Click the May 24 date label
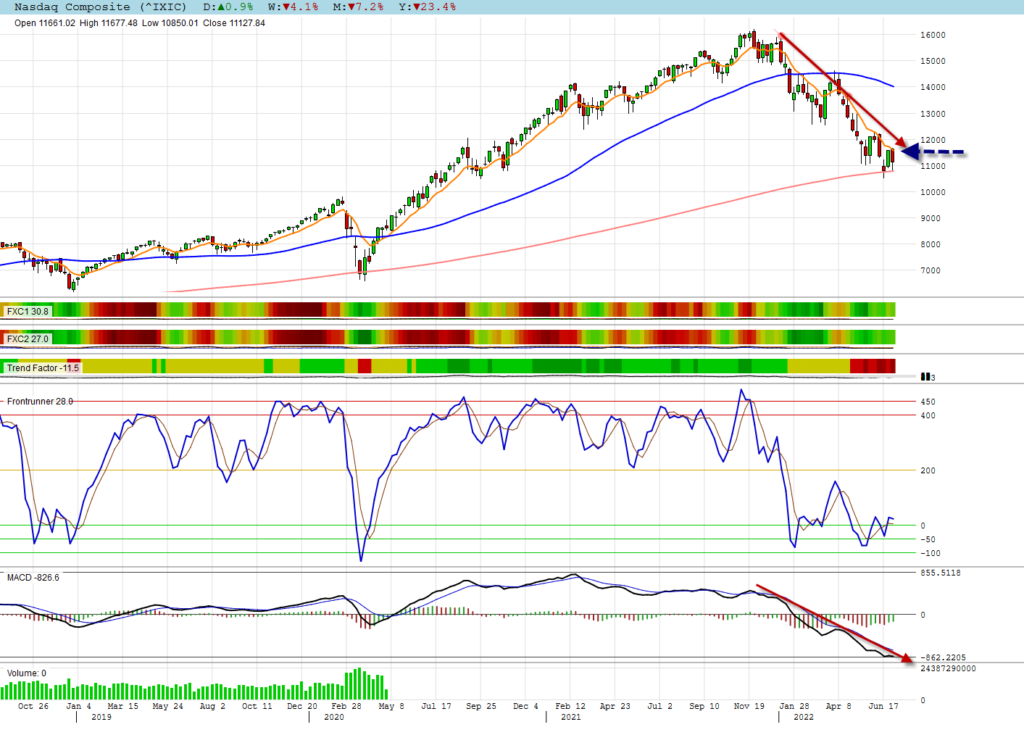This screenshot has width=1024, height=735. click(168, 706)
